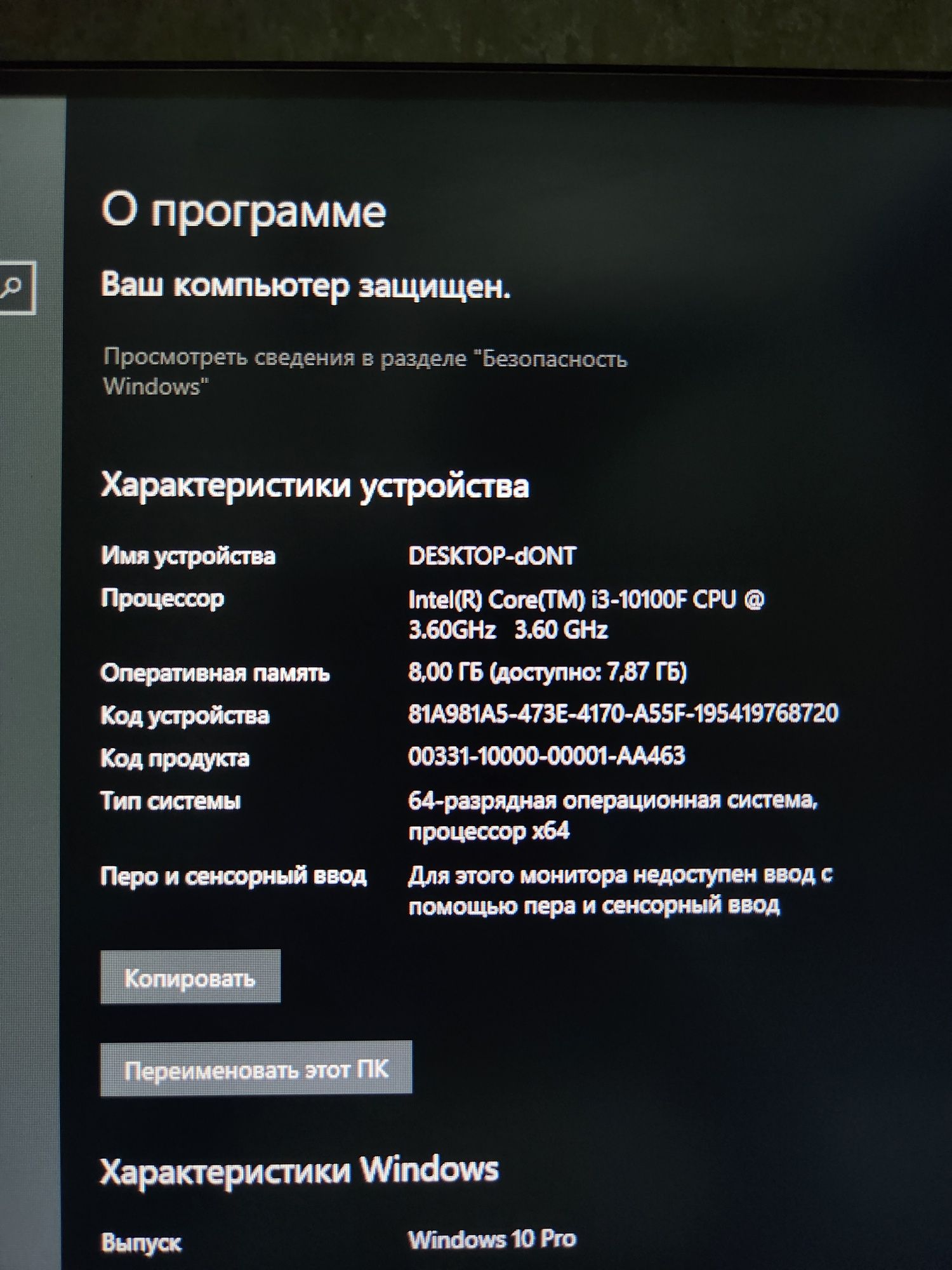Click the Оперативная память label
This screenshot has width=952, height=1270.
[x=215, y=672]
